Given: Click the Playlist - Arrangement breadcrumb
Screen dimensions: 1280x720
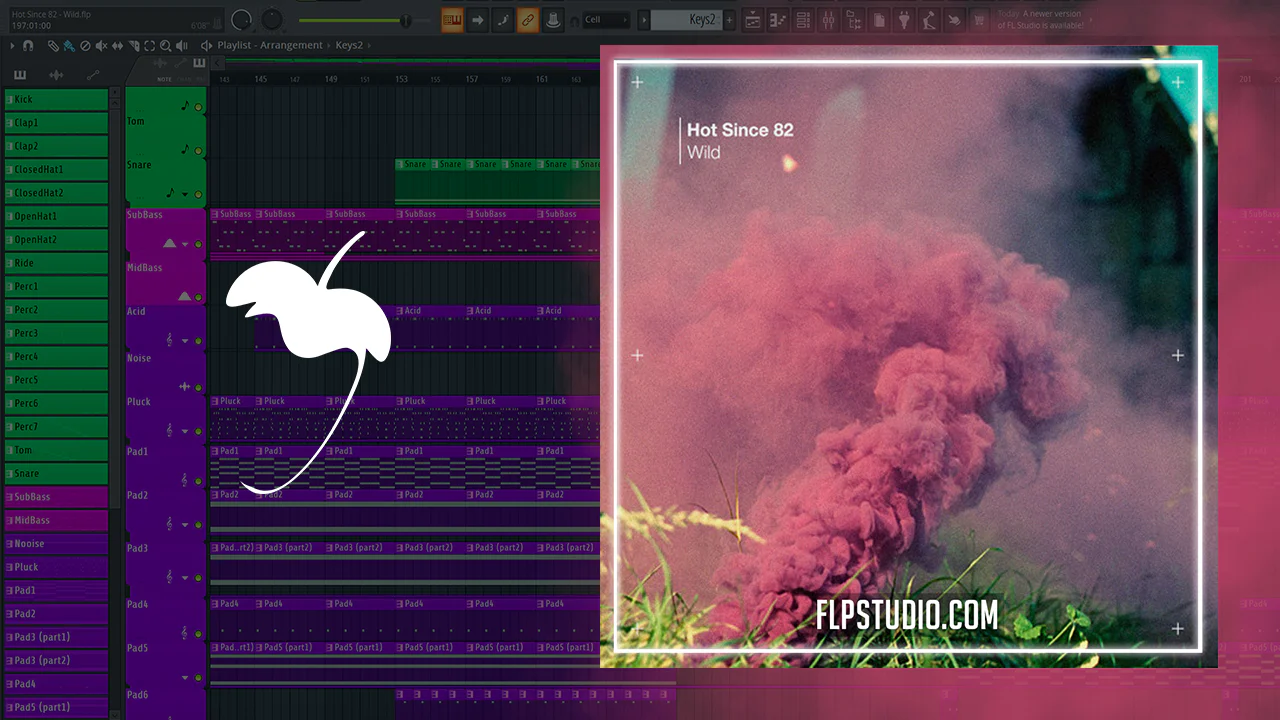Looking at the screenshot, I should 269,45.
